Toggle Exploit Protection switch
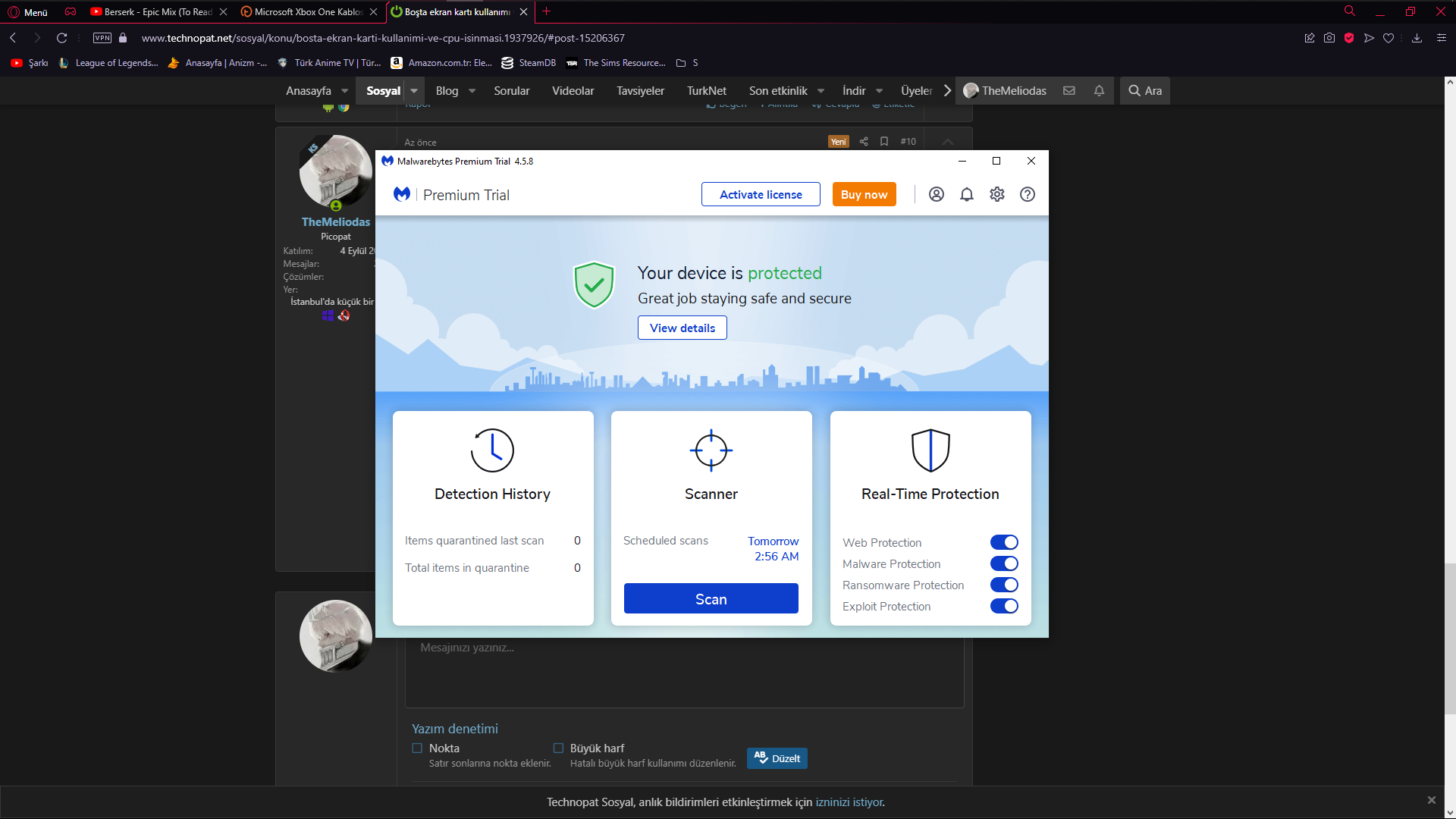1456x819 pixels. tap(1004, 606)
